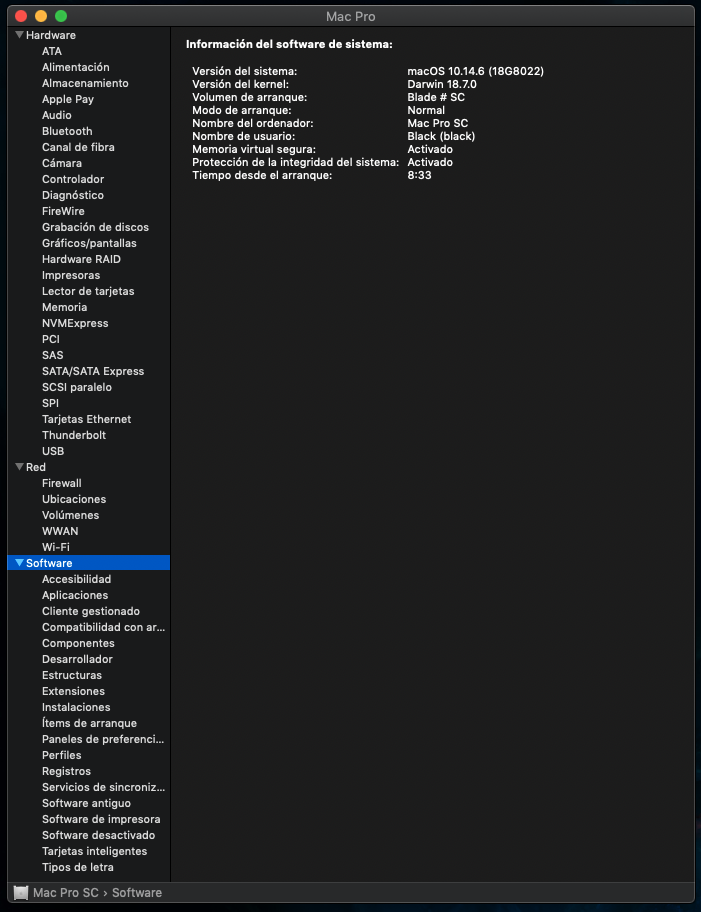
Task: Click the red close window button
Action: pyautogui.click(x=21, y=16)
